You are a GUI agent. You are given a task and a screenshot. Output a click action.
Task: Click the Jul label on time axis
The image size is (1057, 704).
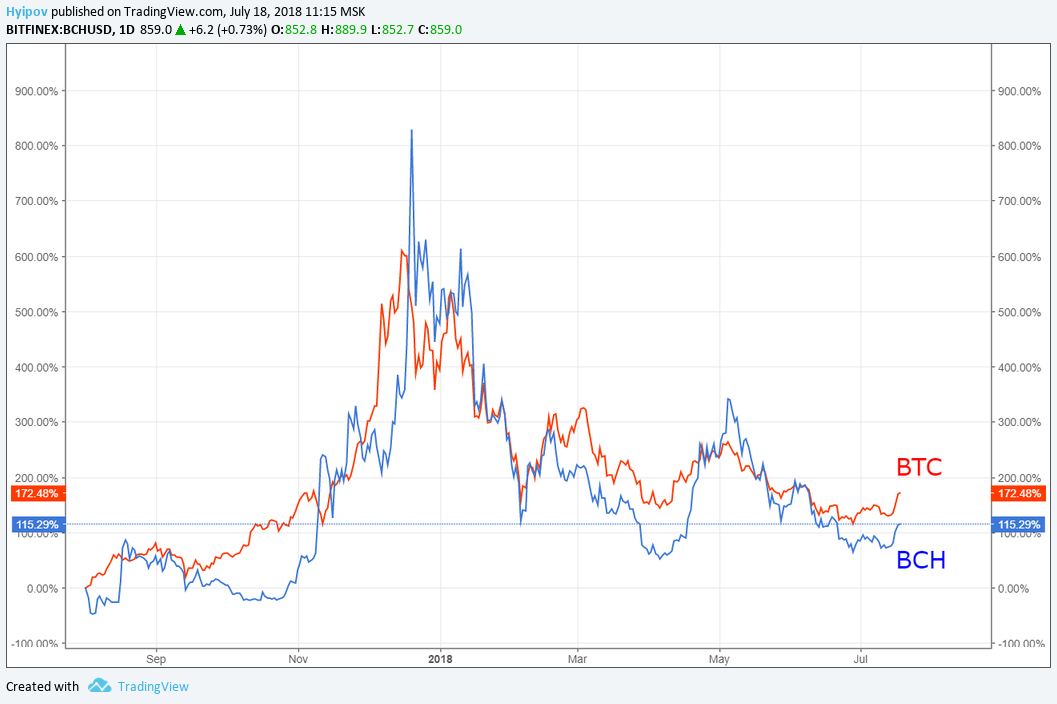pos(860,659)
